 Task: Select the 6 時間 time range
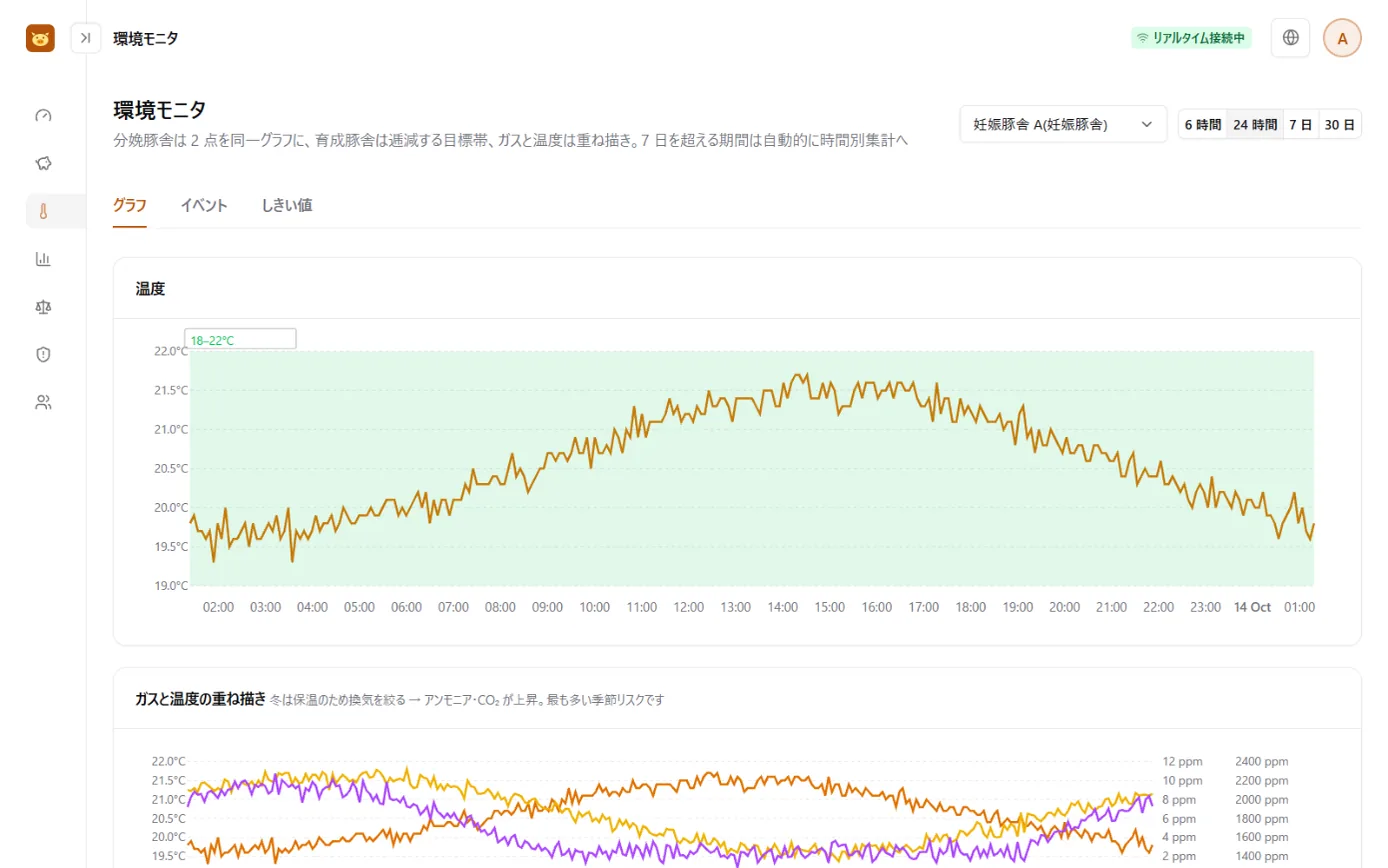pos(1203,125)
